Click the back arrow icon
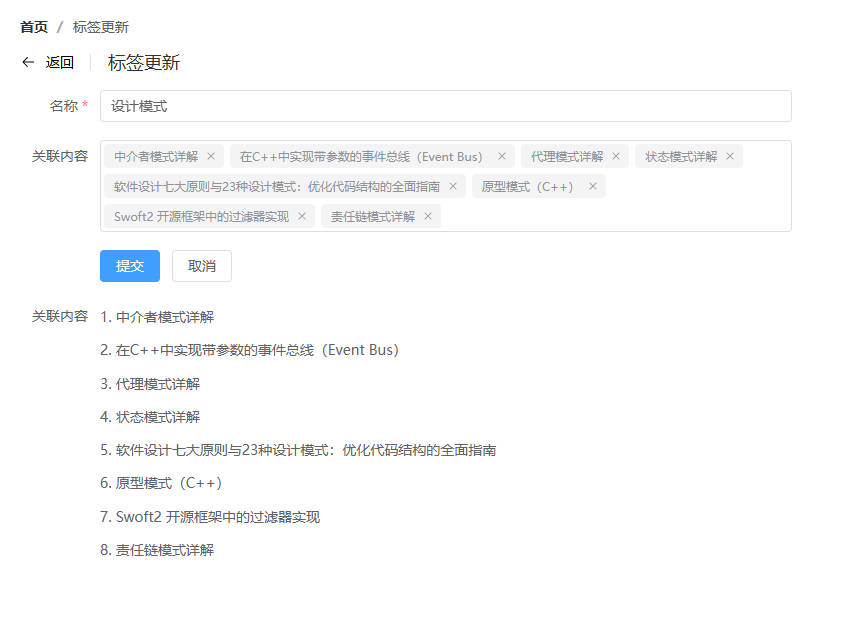 tap(28, 62)
